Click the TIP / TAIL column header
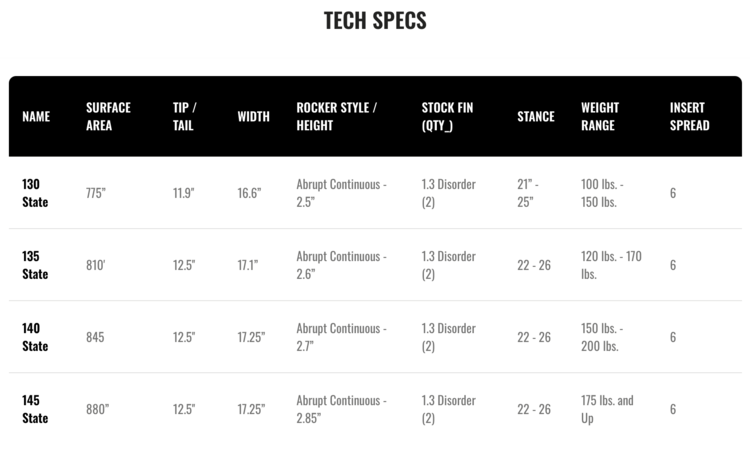Screen dimensions: 750x451 183,116
